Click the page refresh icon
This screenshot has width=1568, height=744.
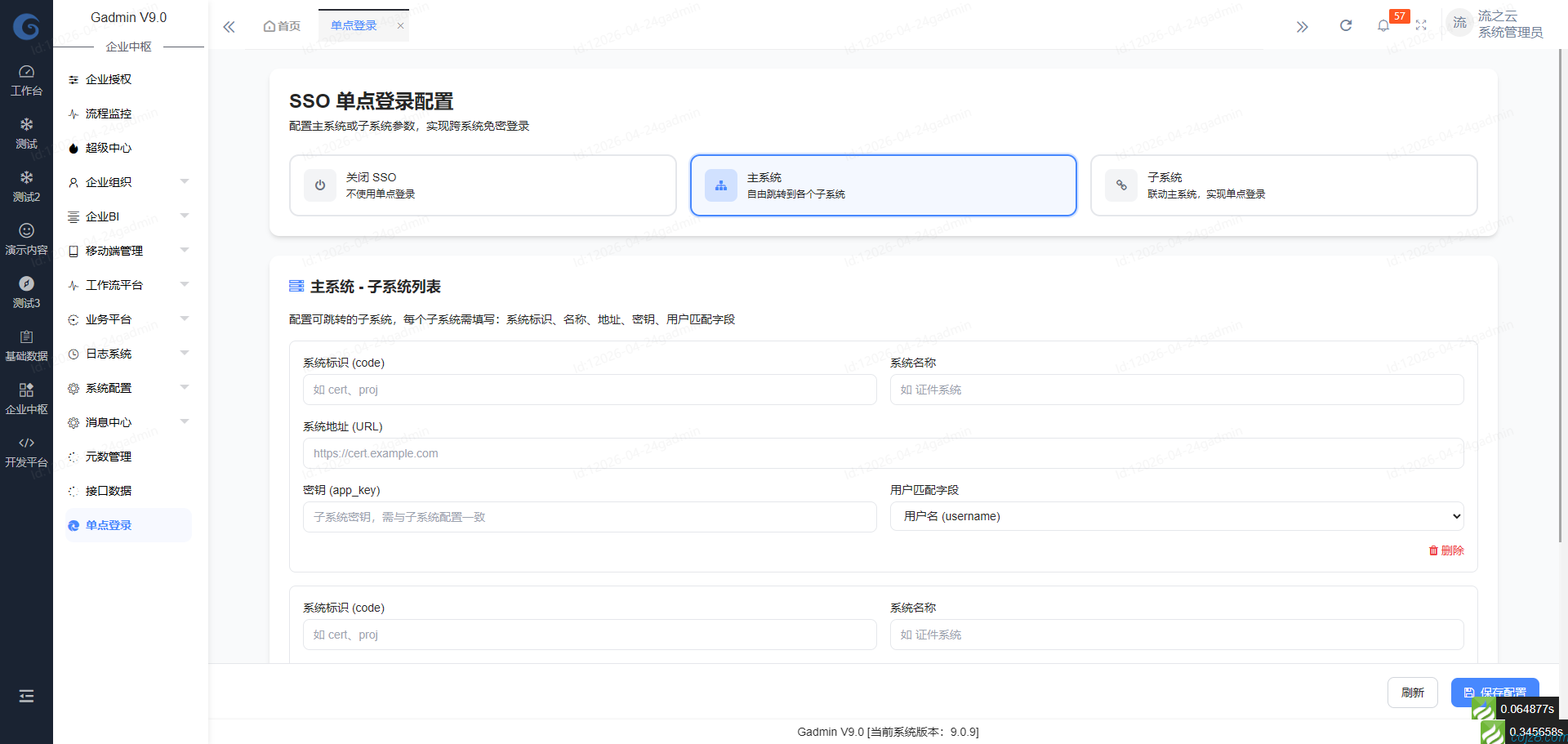coord(1345,25)
